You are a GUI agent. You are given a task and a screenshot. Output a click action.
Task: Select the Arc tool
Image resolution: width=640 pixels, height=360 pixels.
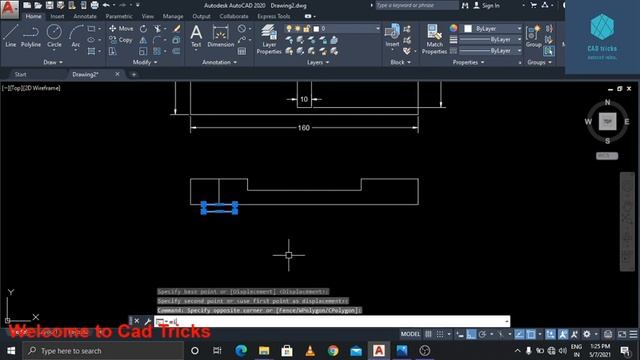(x=76, y=36)
